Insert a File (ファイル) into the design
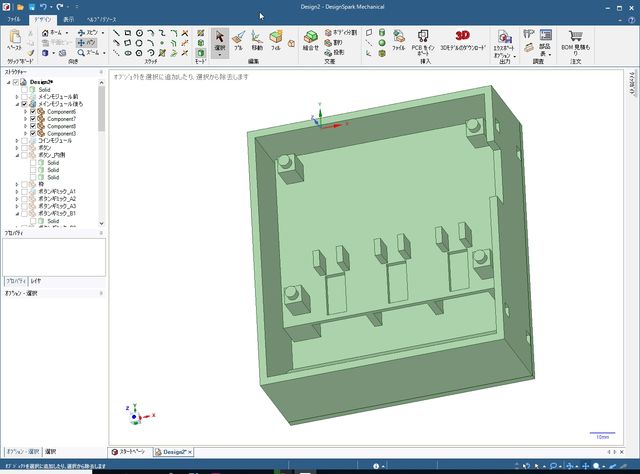The image size is (640, 474). (398, 41)
